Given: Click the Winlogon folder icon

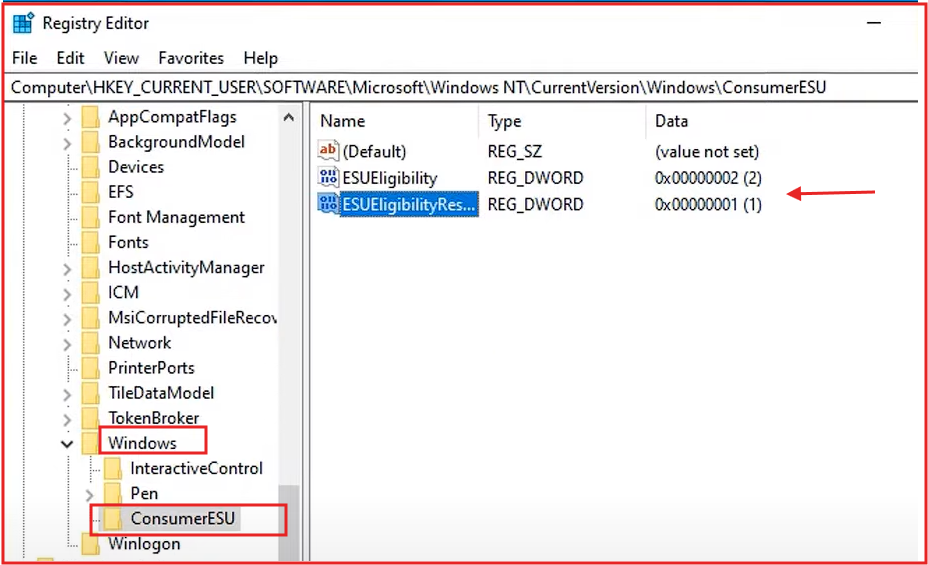Looking at the screenshot, I should (x=91, y=544).
